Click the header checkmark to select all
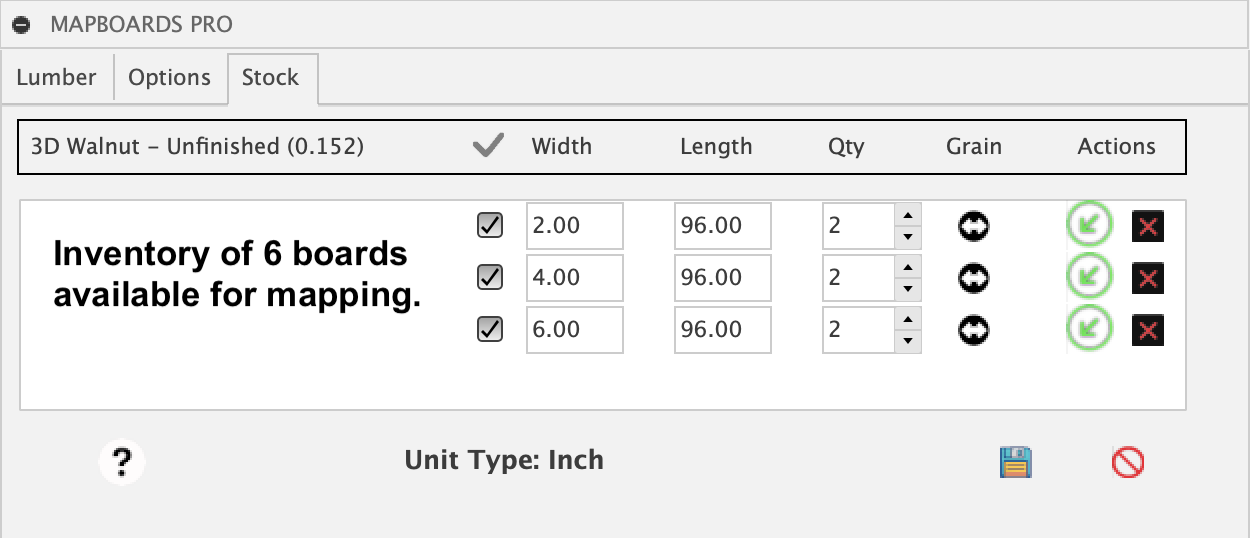The height and width of the screenshot is (538, 1256). tap(488, 147)
